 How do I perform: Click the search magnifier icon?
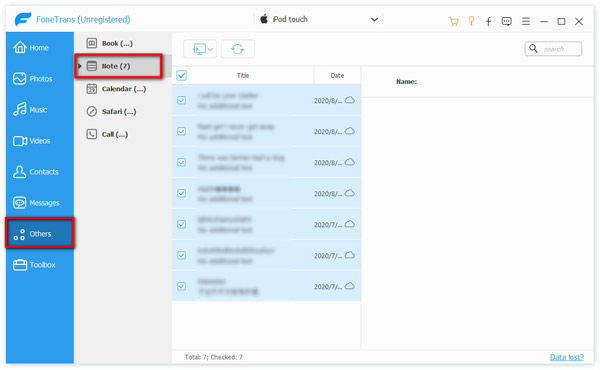(x=533, y=49)
